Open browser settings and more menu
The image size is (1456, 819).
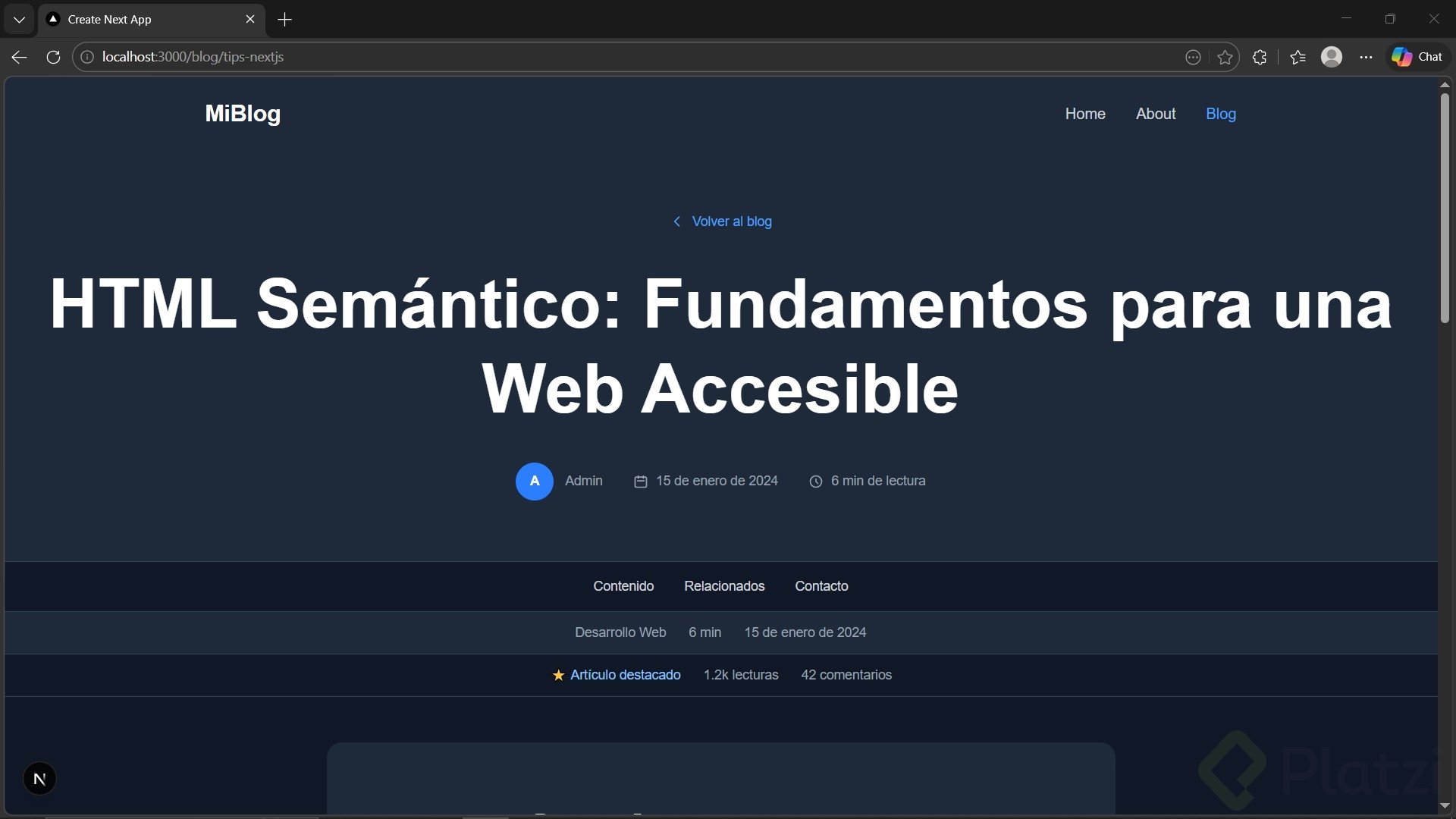click(1366, 57)
